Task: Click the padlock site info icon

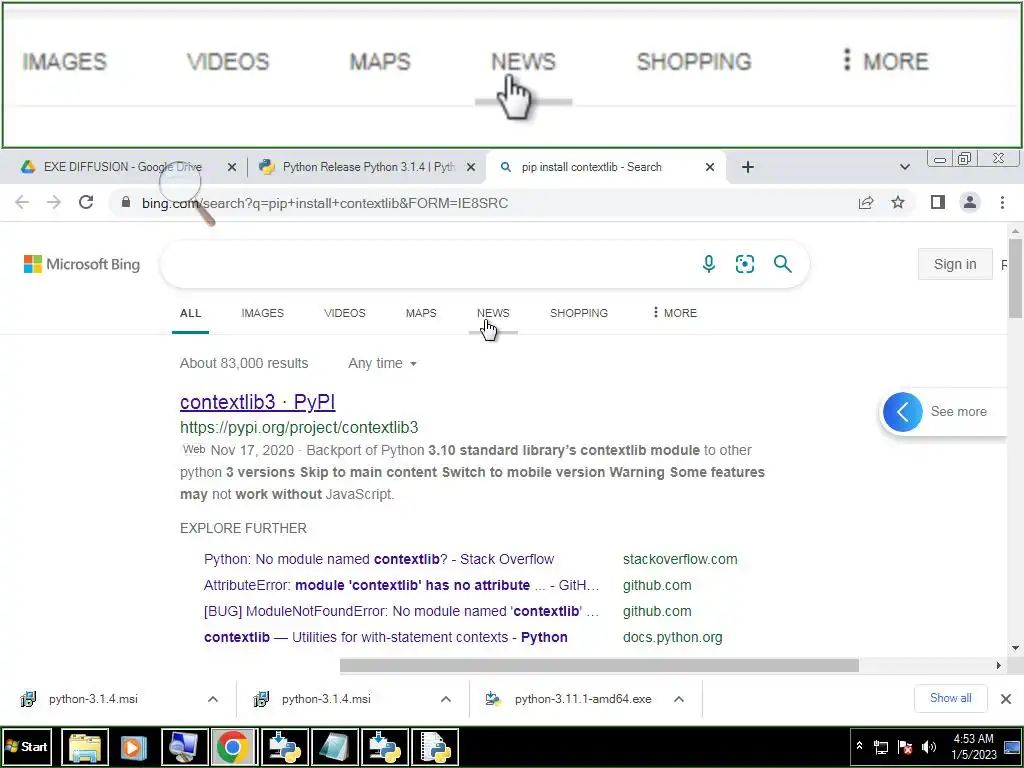Action: point(126,202)
